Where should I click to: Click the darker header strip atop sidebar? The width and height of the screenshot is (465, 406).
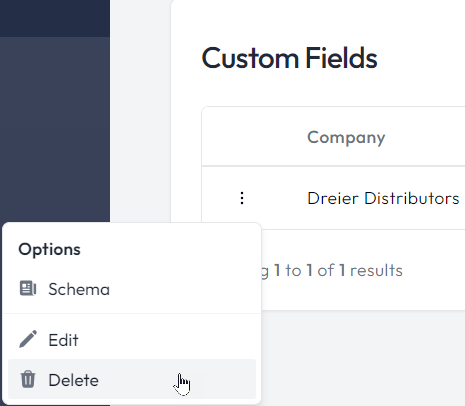(55, 18)
